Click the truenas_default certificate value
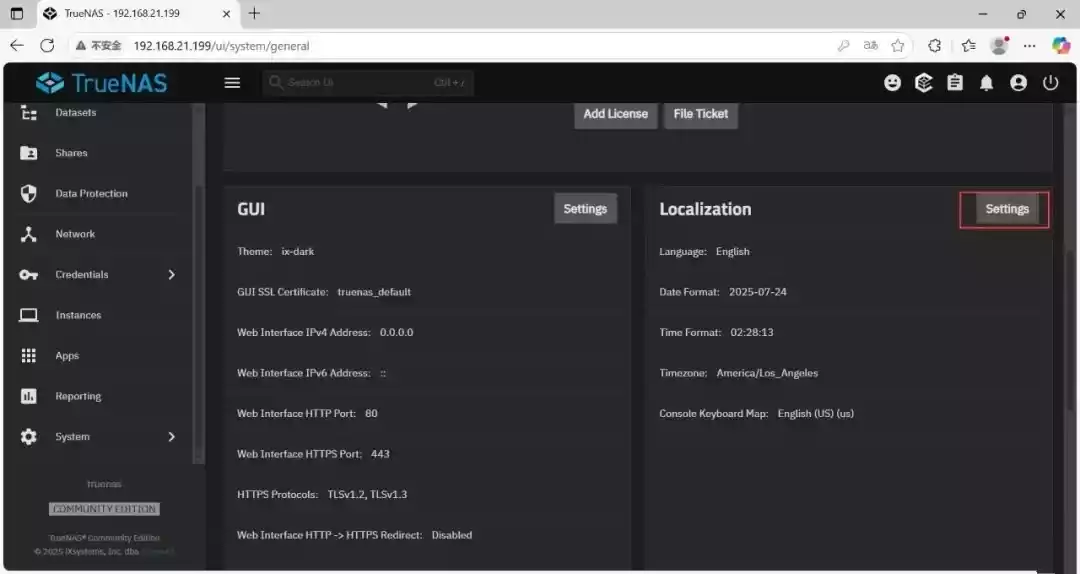This screenshot has width=1080, height=574. [x=374, y=292]
